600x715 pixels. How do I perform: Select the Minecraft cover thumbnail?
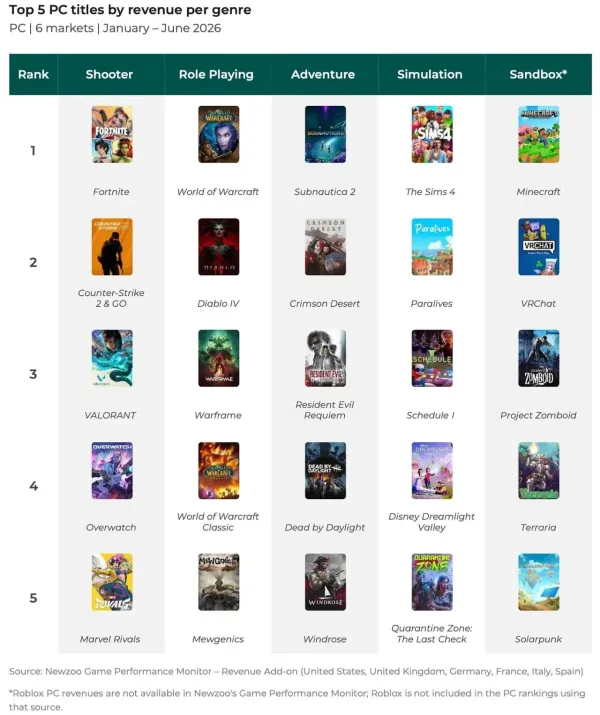tap(538, 135)
